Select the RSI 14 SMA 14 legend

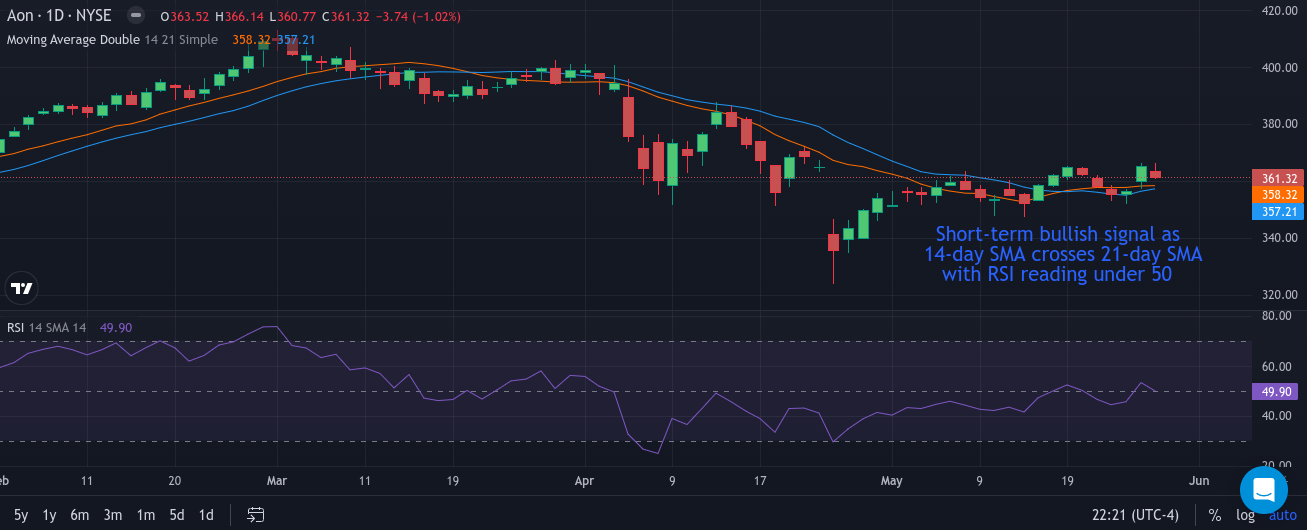coord(47,327)
